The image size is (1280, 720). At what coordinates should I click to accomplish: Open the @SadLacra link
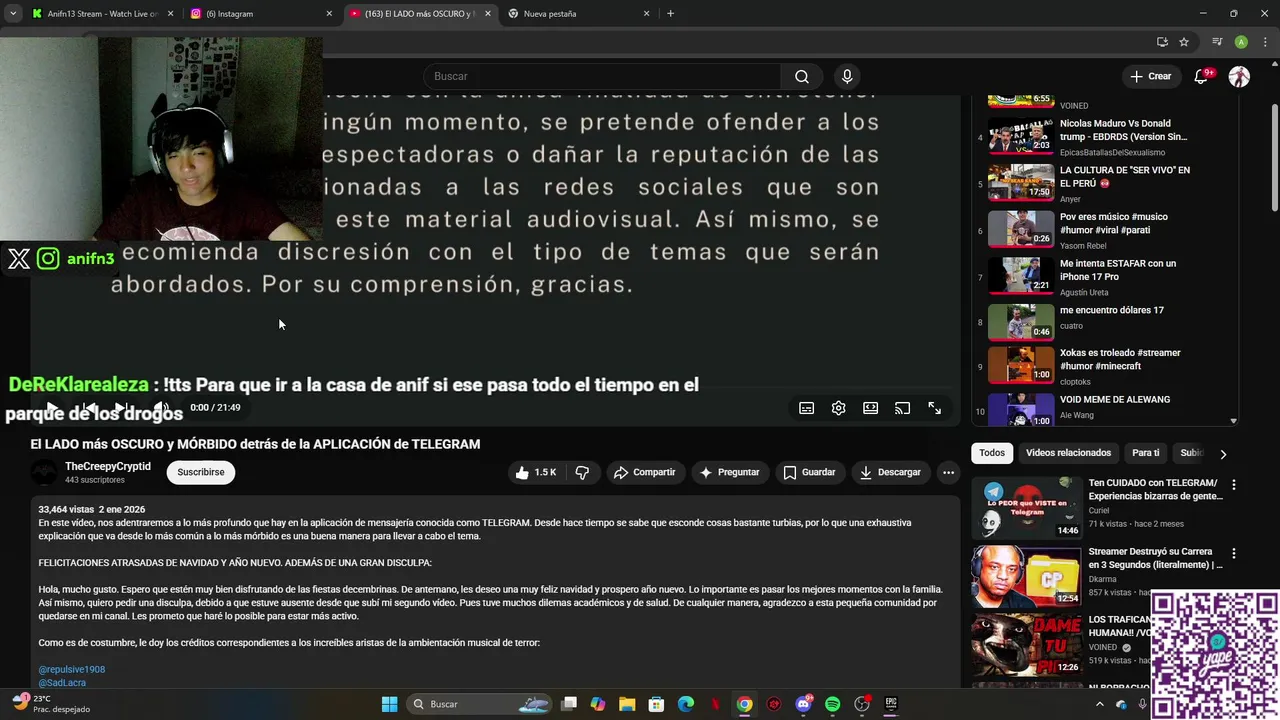click(x=62, y=682)
